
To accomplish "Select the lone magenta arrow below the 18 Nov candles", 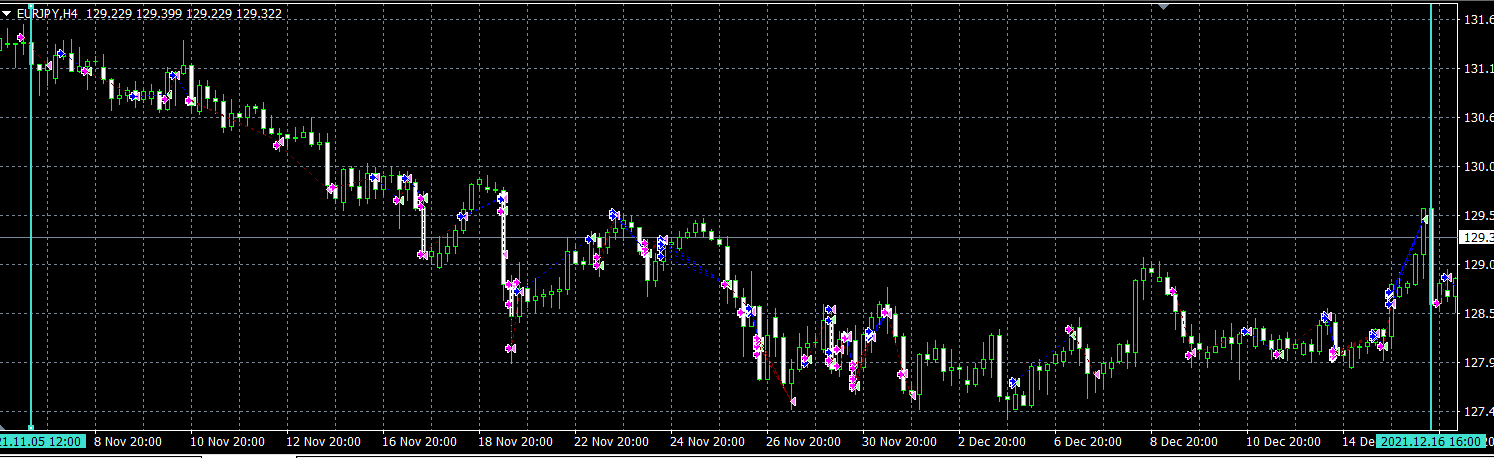I will point(510,348).
